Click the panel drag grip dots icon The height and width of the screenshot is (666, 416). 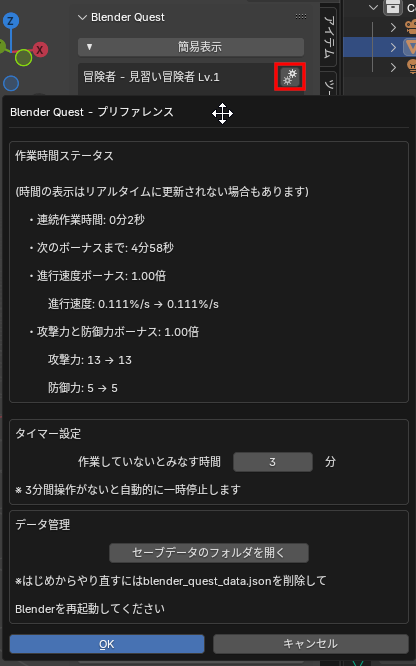tap(301, 17)
